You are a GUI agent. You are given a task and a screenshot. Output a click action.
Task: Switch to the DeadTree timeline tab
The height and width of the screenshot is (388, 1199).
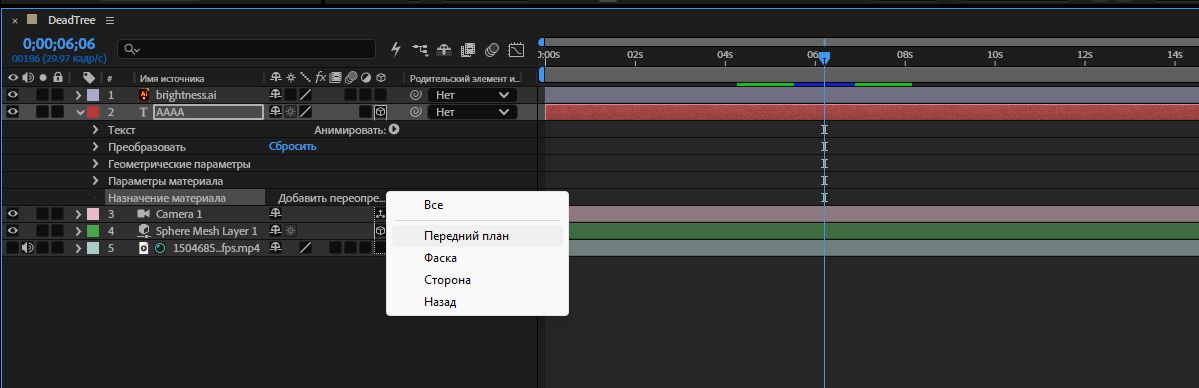coord(71,20)
